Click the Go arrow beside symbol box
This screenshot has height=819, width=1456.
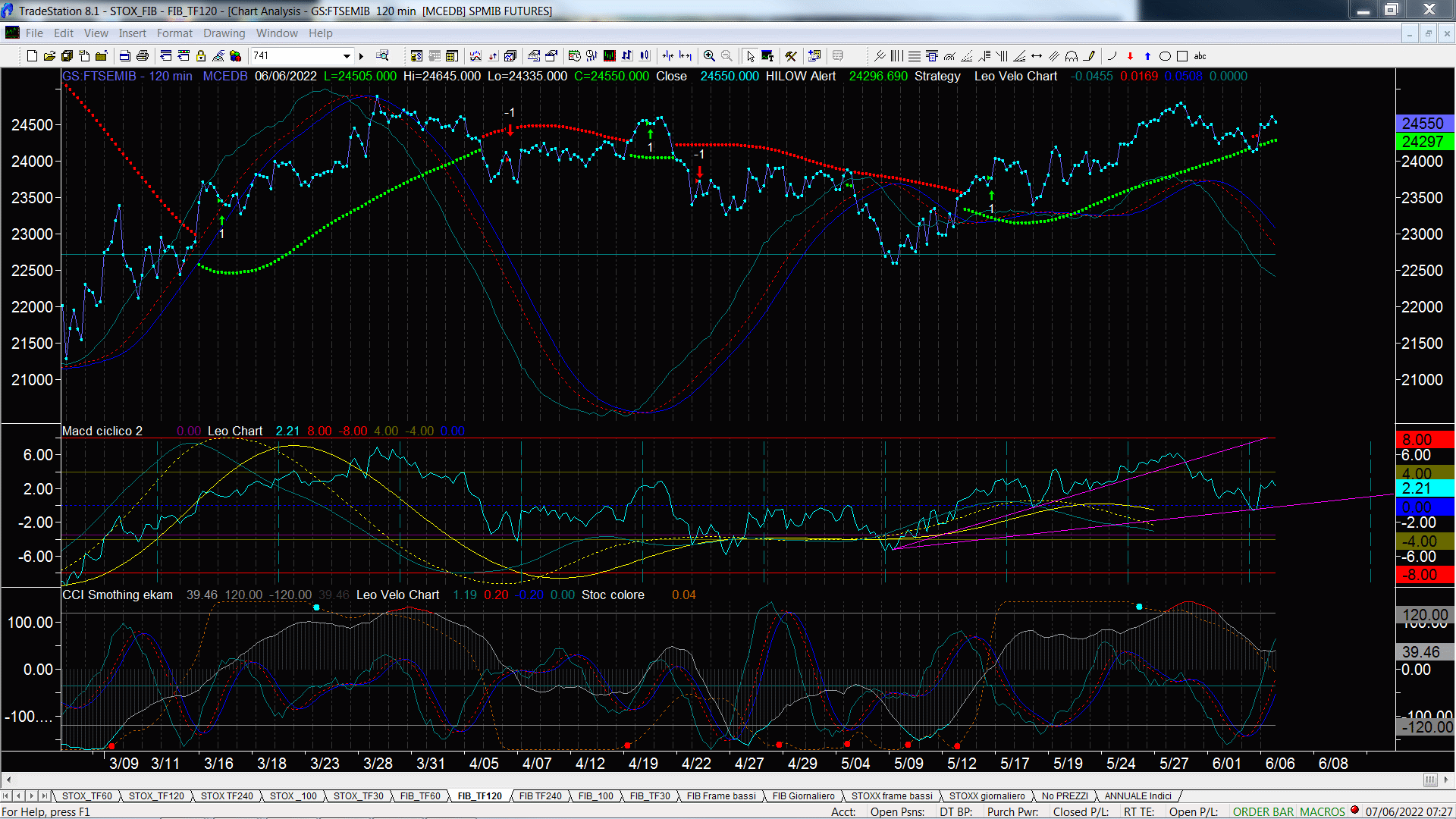pyautogui.click(x=361, y=56)
